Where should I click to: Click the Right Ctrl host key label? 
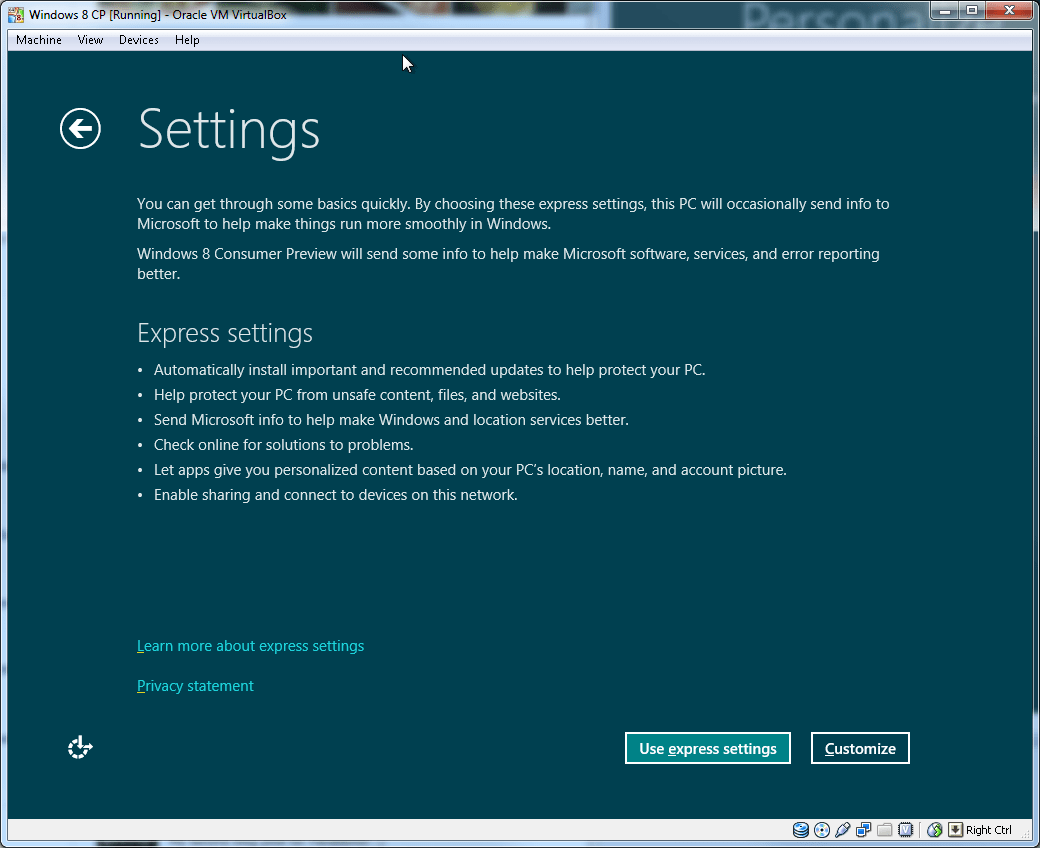989,830
